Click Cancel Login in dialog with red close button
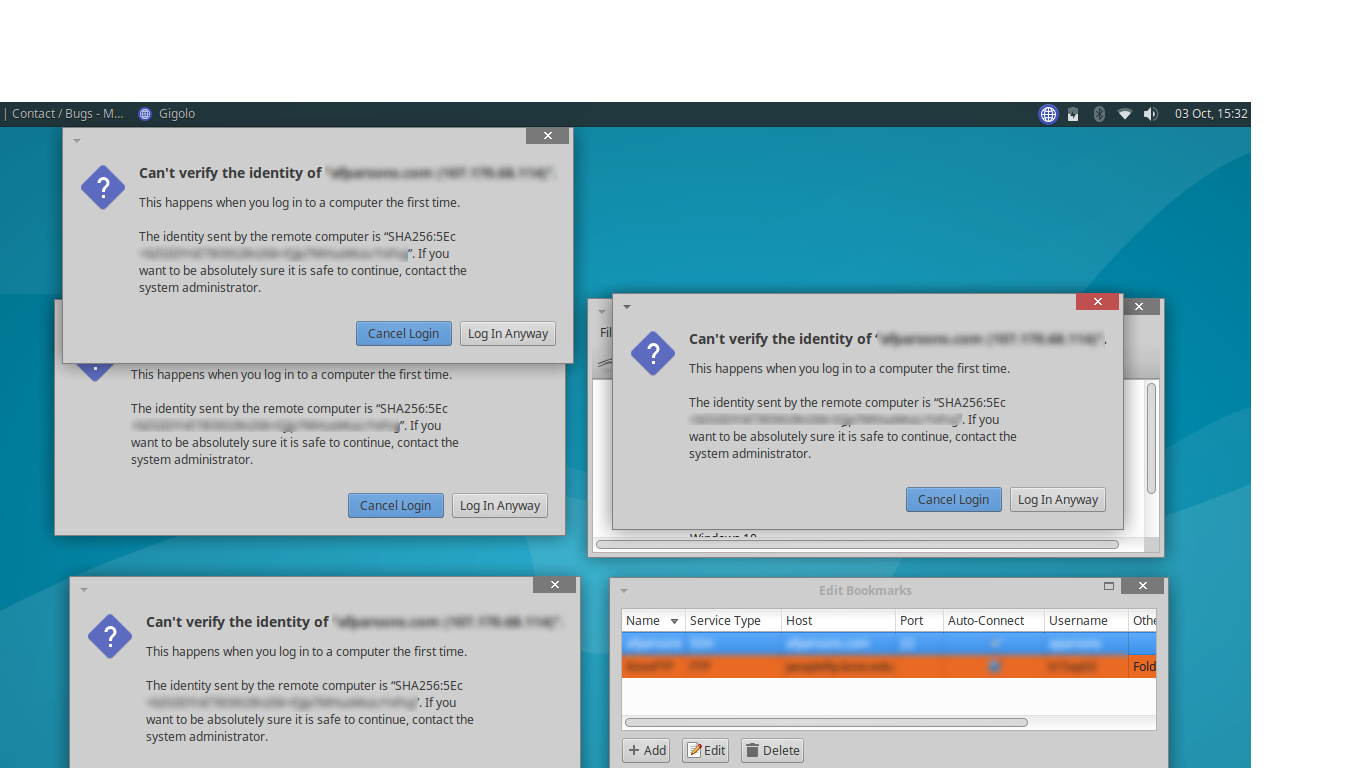The image size is (1366, 768). [x=953, y=500]
